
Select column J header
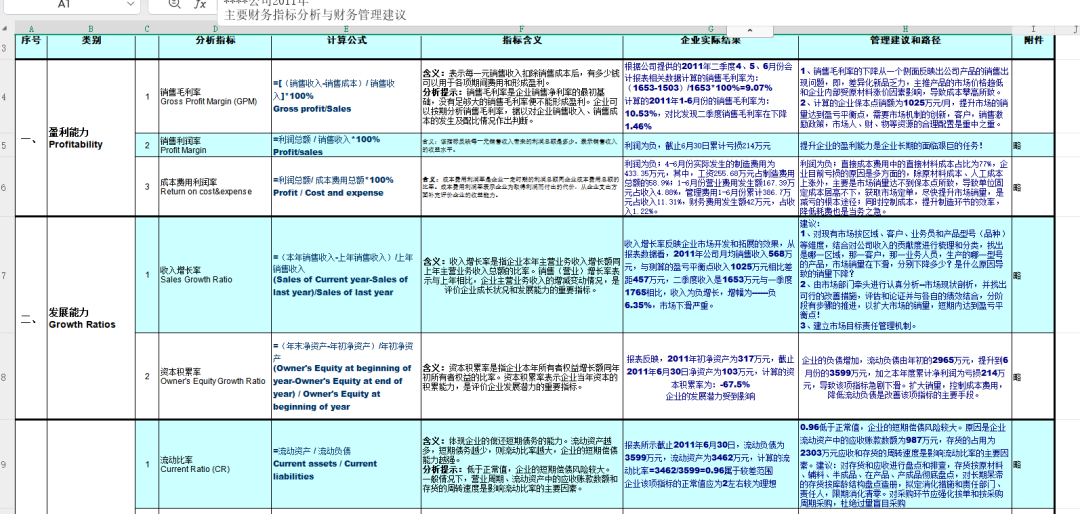click(1075, 29)
